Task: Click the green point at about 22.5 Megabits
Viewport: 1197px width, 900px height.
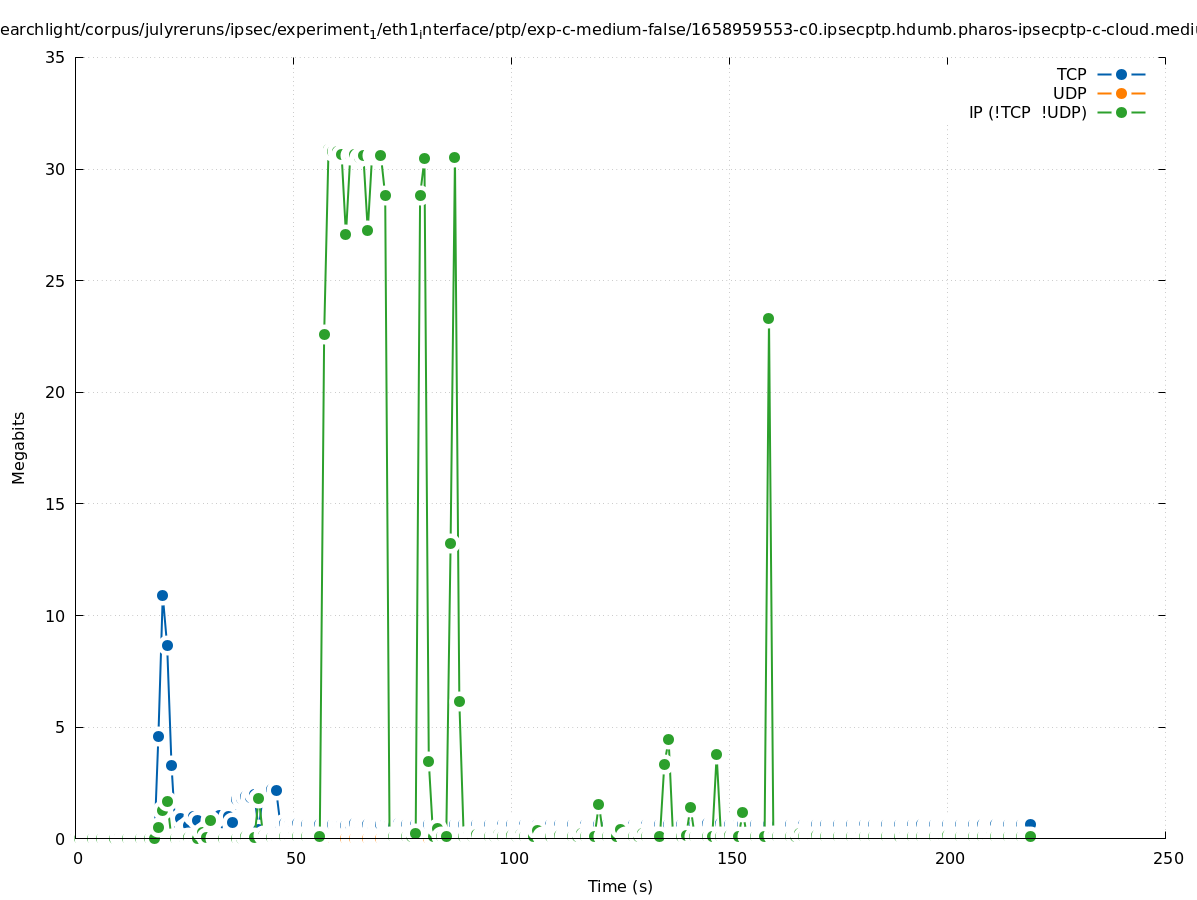Action: (324, 334)
